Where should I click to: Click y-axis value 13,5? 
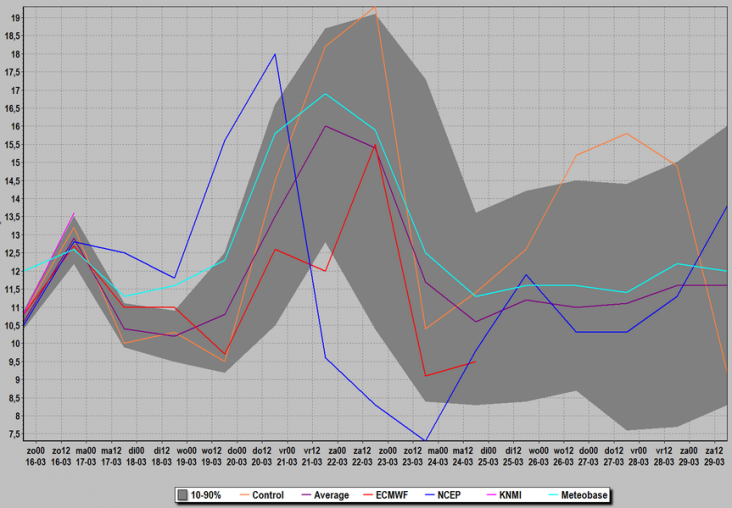point(12,217)
